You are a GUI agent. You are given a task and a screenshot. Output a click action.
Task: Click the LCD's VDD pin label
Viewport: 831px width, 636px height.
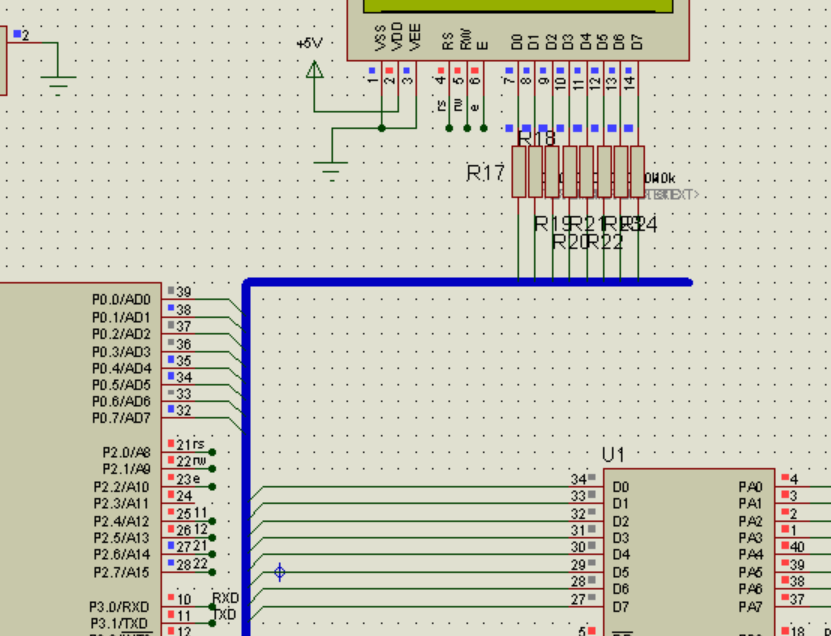397,37
